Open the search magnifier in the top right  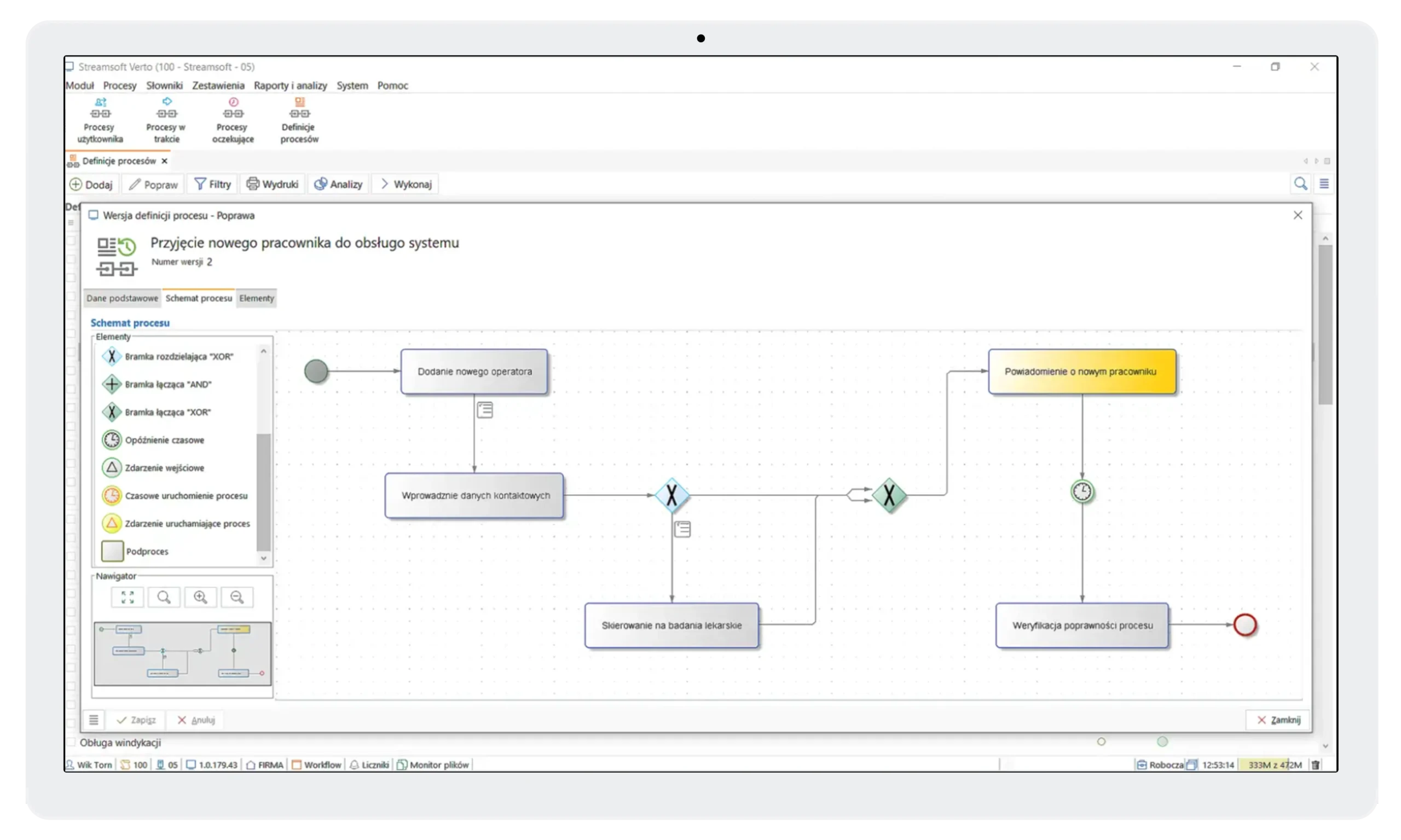point(1301,183)
